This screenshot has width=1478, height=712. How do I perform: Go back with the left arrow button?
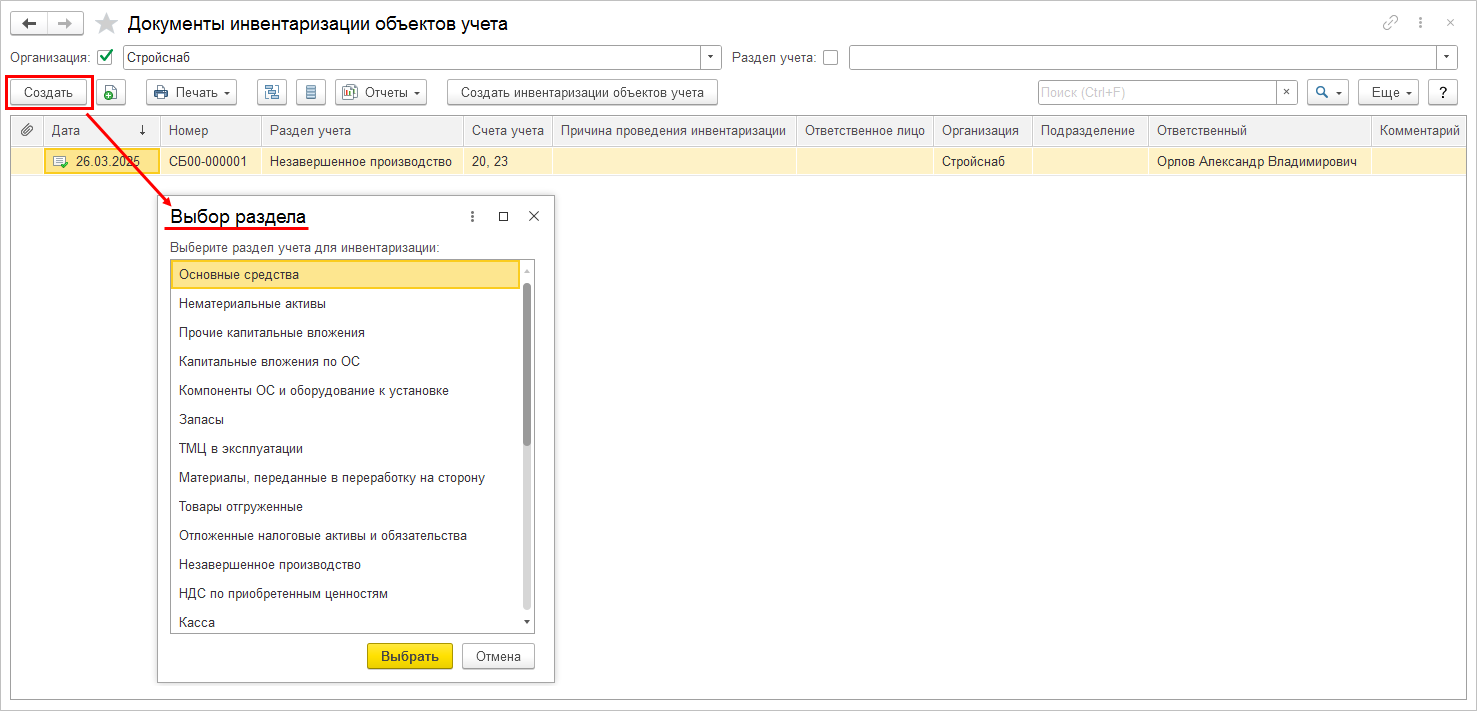click(29, 23)
